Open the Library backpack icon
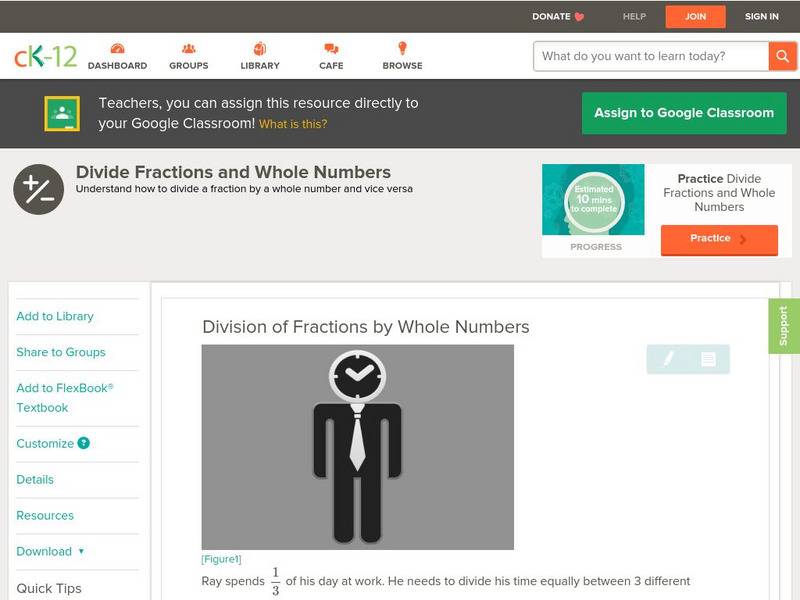The height and width of the screenshot is (600, 800). (260, 48)
